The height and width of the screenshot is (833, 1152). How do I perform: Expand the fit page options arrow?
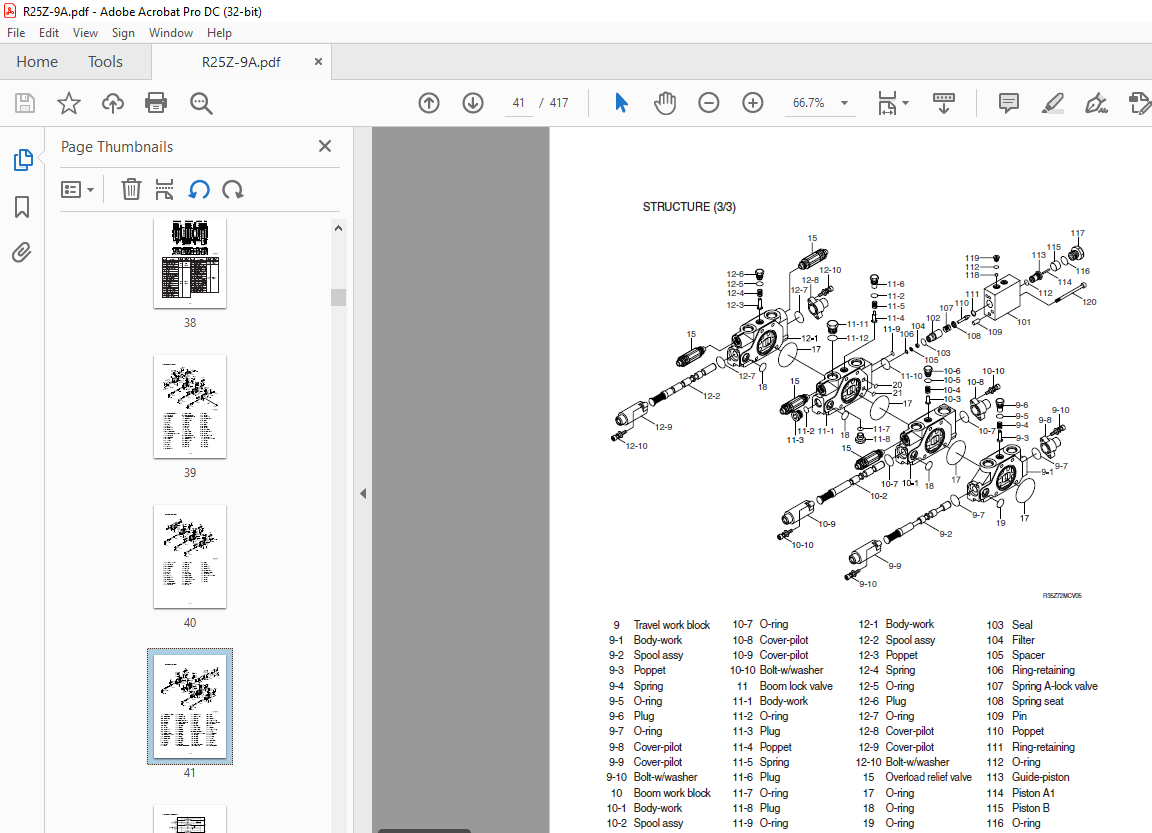[x=905, y=103]
